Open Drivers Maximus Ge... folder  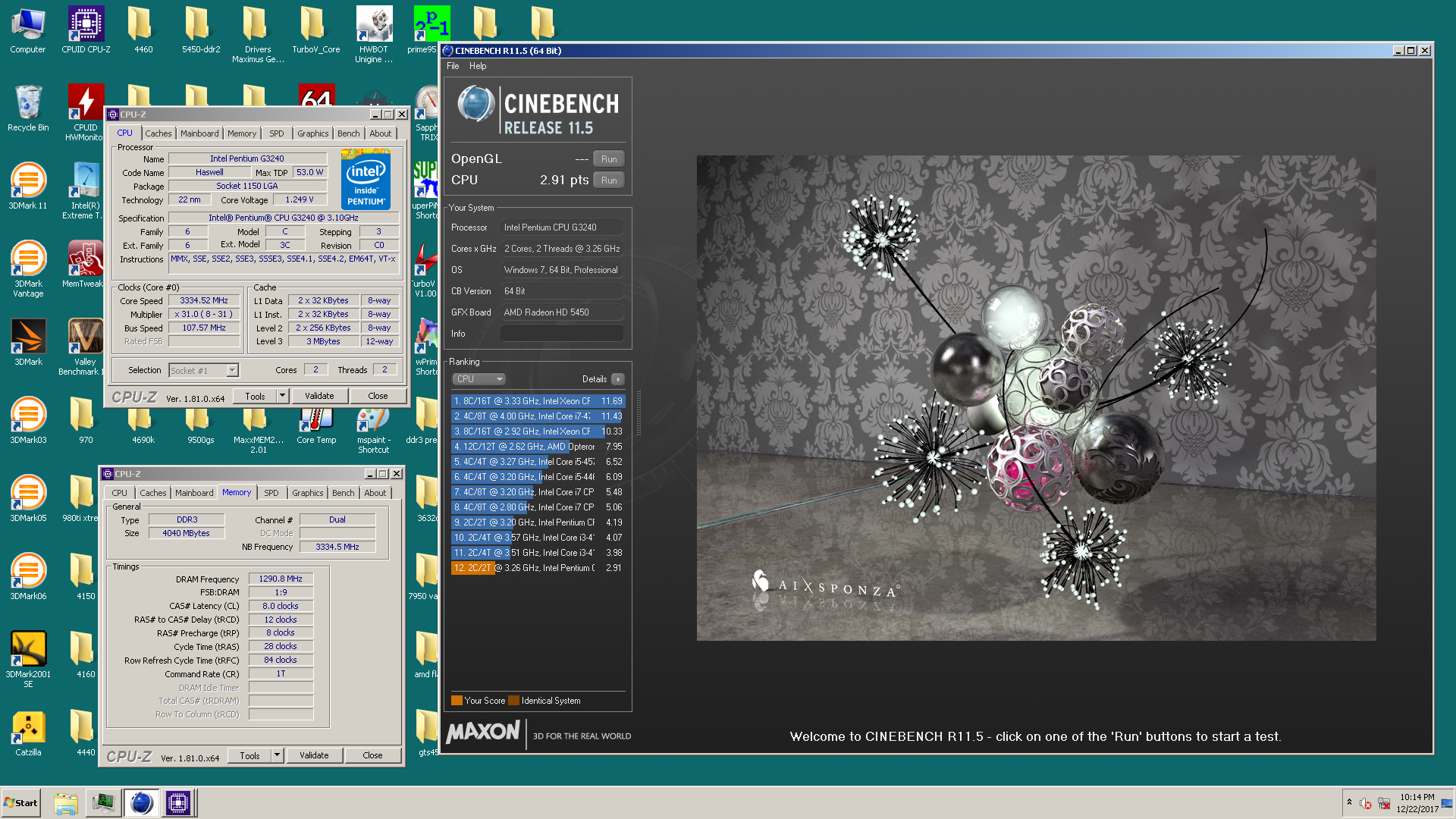coord(258,34)
